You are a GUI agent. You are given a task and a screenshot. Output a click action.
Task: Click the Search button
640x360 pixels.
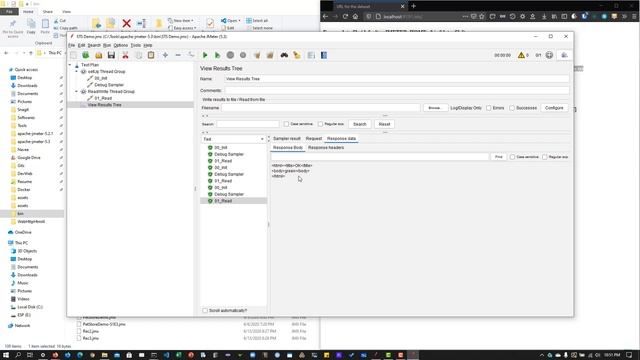click(x=360, y=124)
